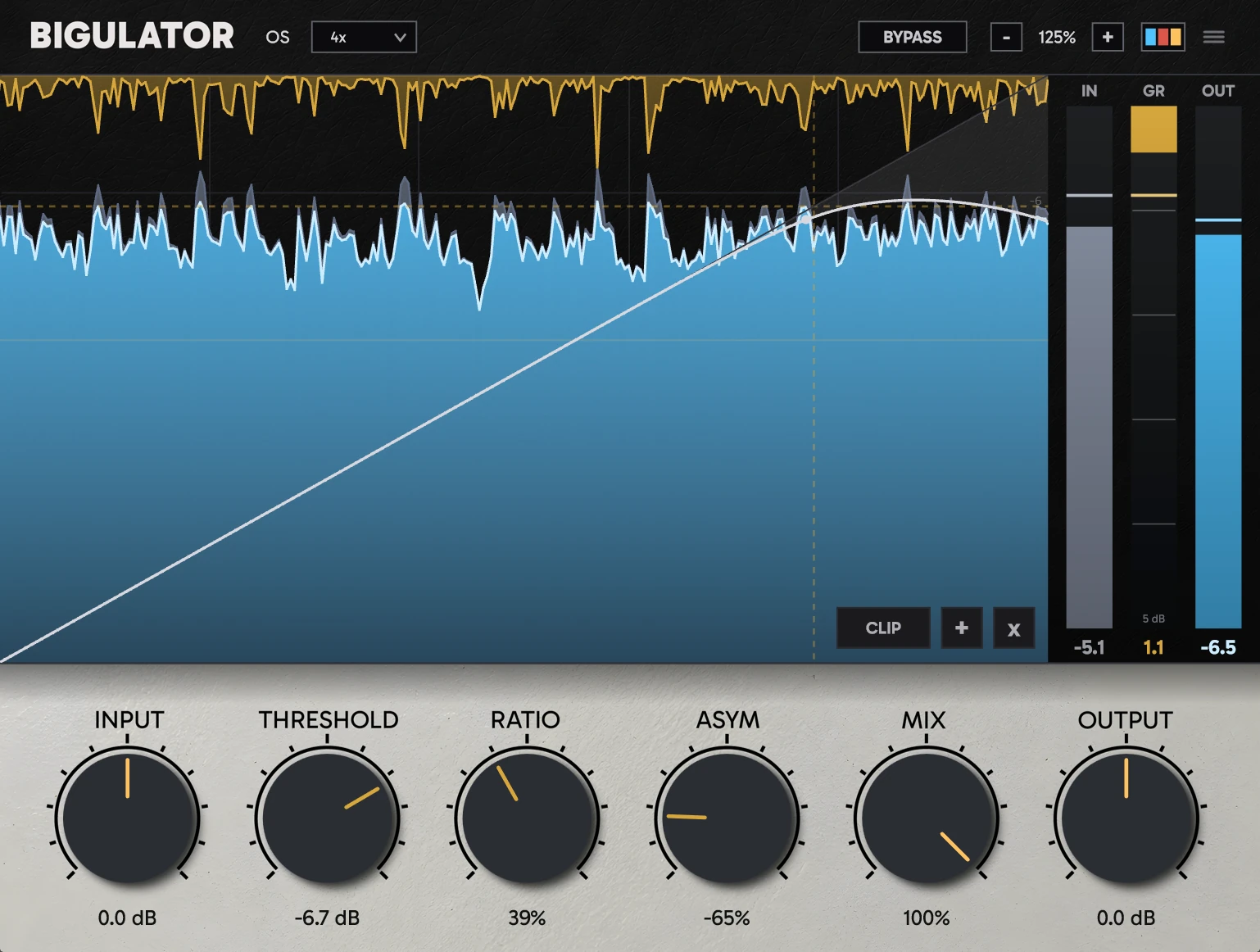Click the ASYM knob
Viewport: 1260px width, 952px height.
[x=727, y=817]
